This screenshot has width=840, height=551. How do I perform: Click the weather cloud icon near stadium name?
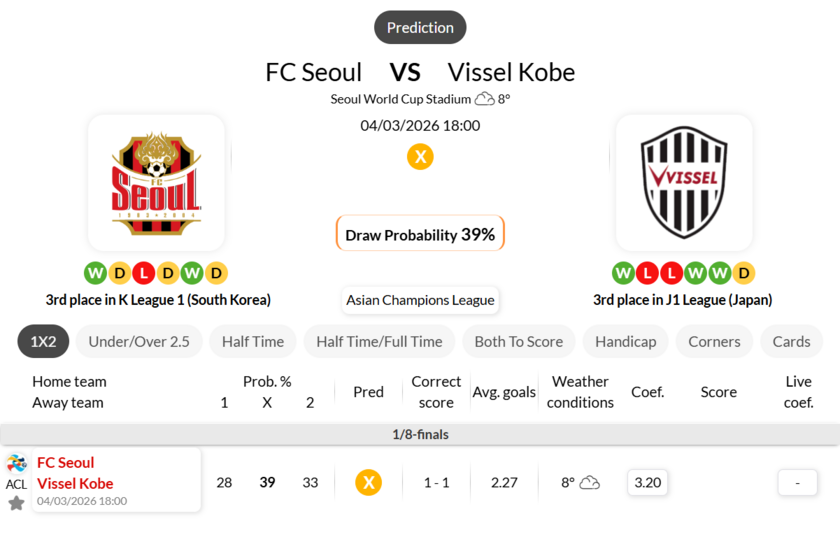[x=484, y=99]
